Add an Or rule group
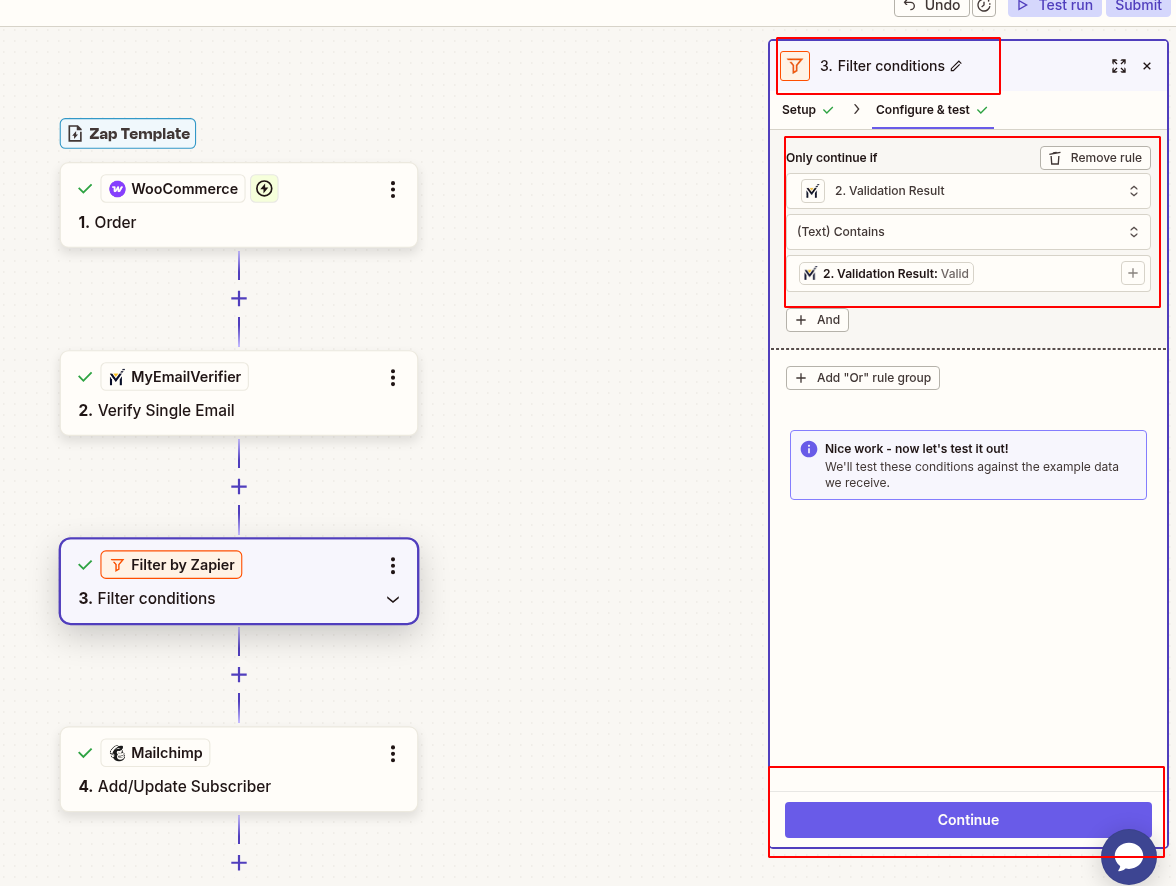The image size is (1176, 886). point(862,378)
